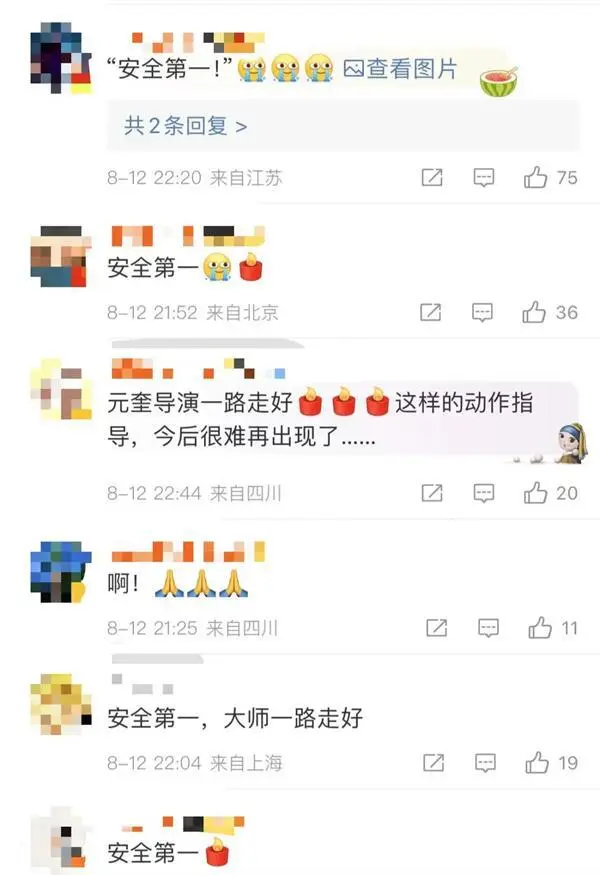Share the 8-12 22:04 Shanghai comment
Screen dimensions: 600x875
[x=434, y=763]
